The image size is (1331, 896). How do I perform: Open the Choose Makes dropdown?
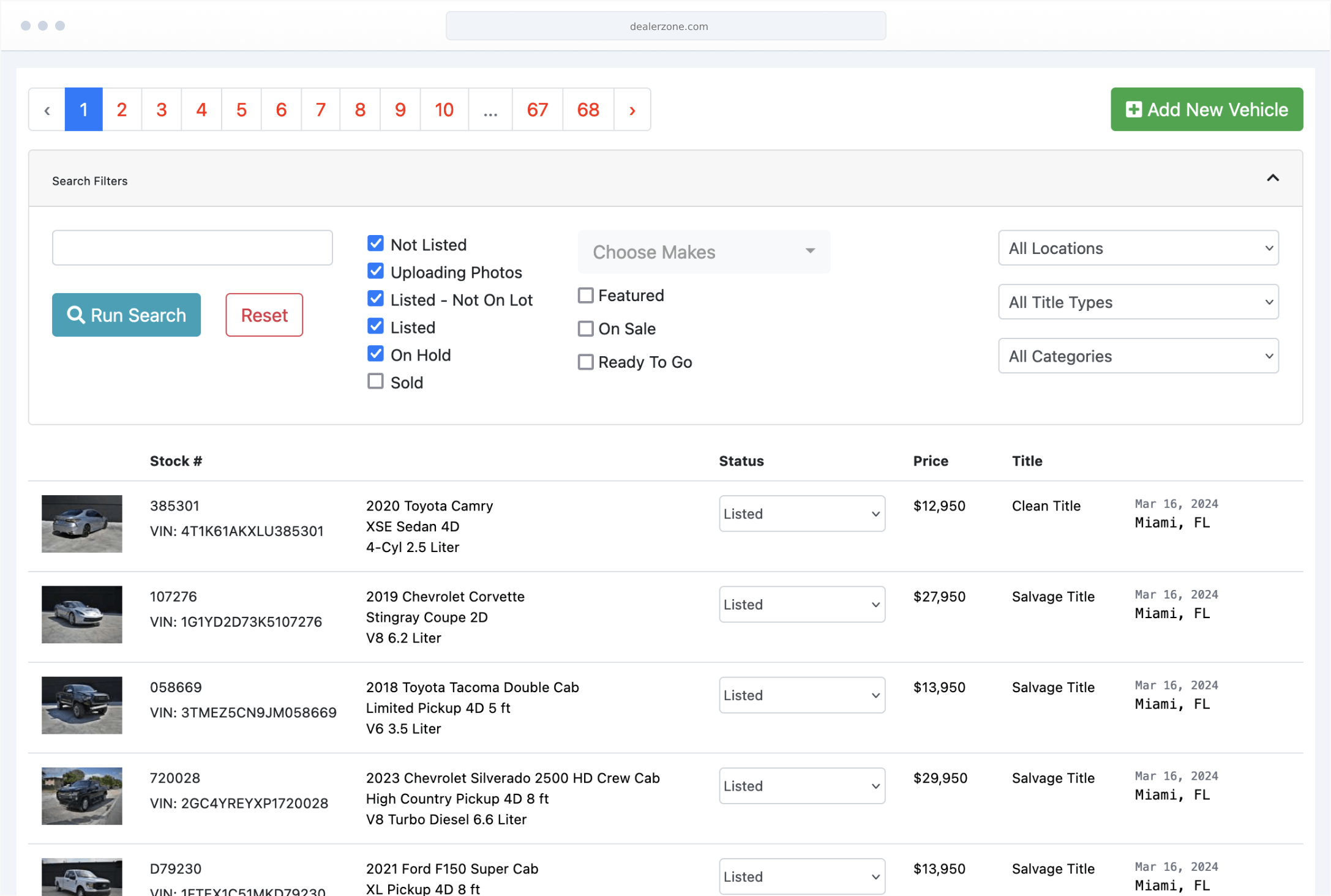tap(703, 252)
